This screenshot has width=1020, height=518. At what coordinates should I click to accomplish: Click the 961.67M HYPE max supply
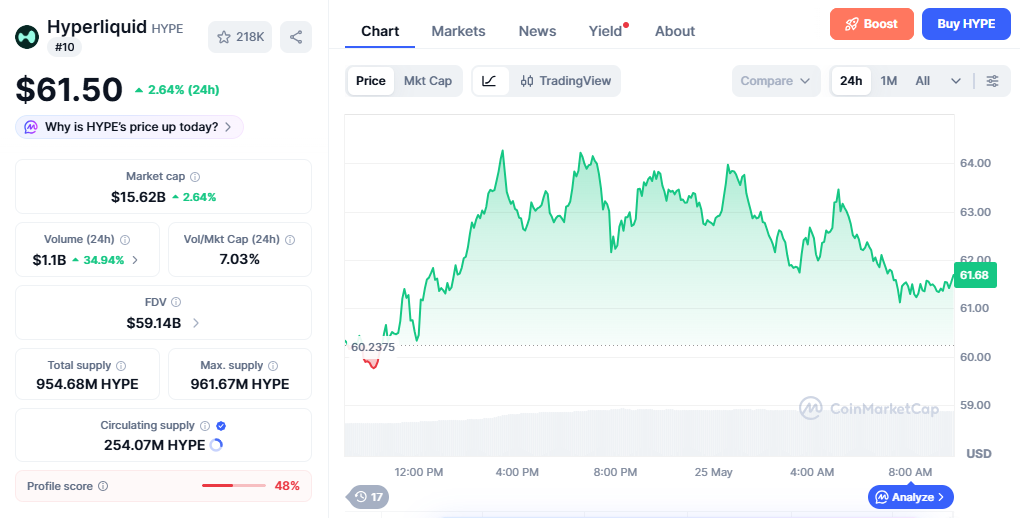click(x=240, y=384)
